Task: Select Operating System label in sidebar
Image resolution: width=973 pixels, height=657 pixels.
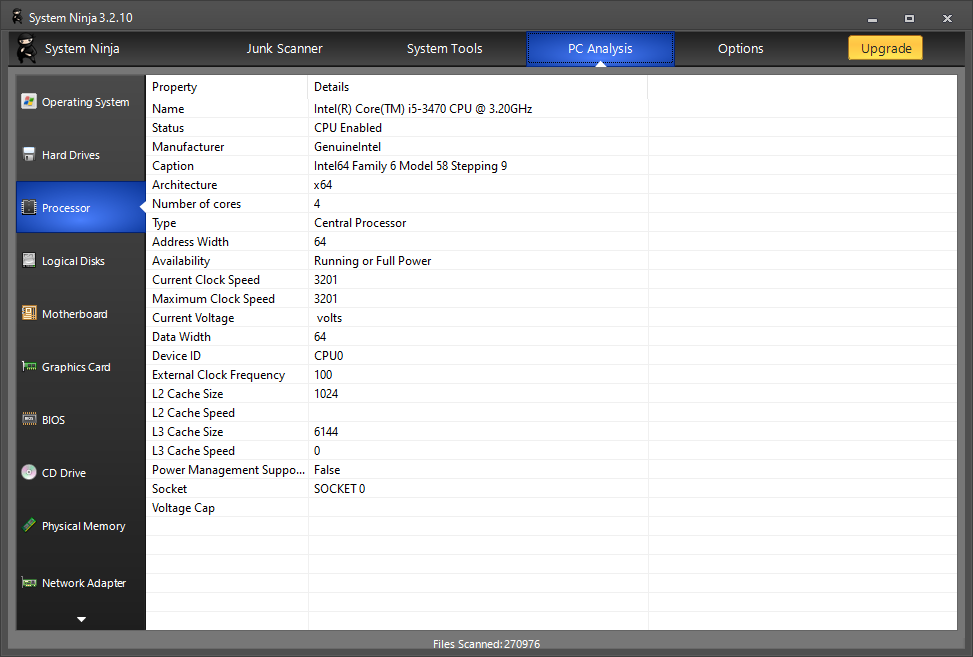Action: 86,102
